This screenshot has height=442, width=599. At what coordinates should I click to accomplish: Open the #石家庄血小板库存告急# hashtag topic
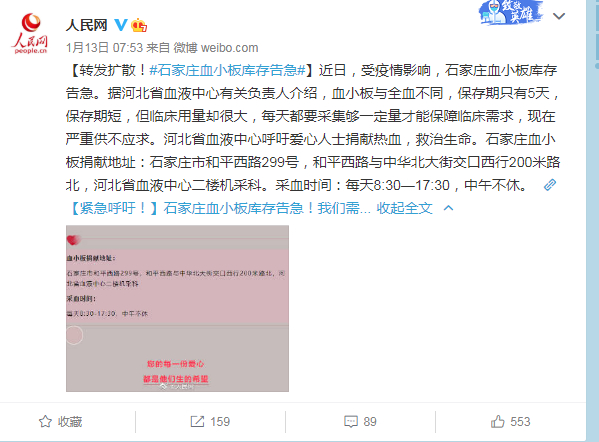(227, 70)
